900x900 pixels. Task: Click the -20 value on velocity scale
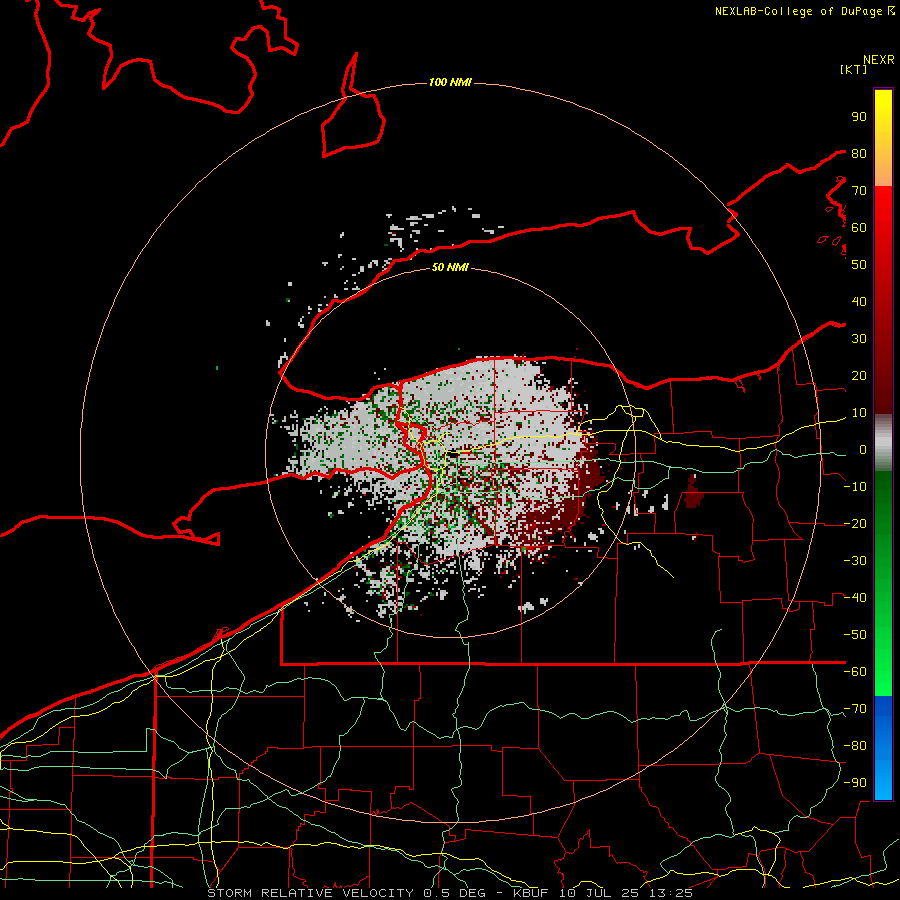pos(855,524)
